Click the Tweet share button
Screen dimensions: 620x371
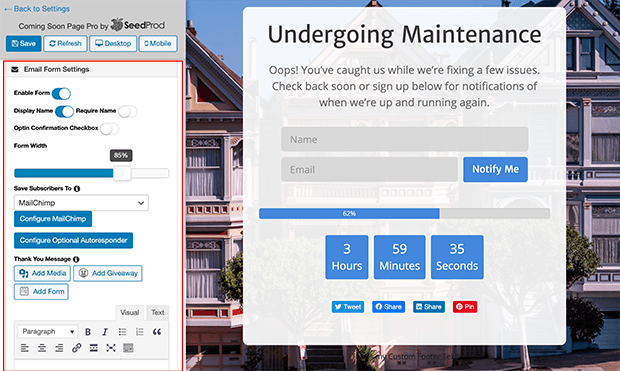(348, 307)
